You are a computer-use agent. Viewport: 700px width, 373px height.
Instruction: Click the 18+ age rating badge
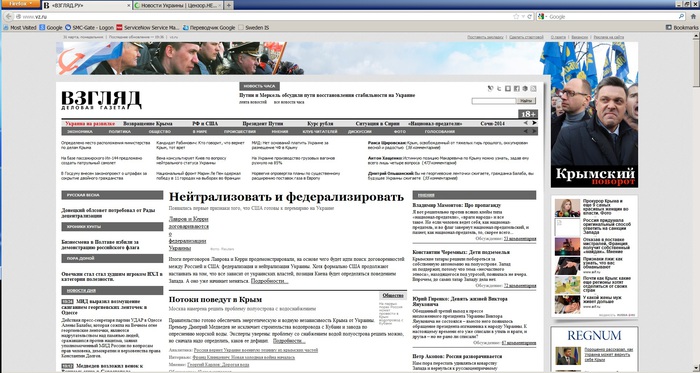528,114
